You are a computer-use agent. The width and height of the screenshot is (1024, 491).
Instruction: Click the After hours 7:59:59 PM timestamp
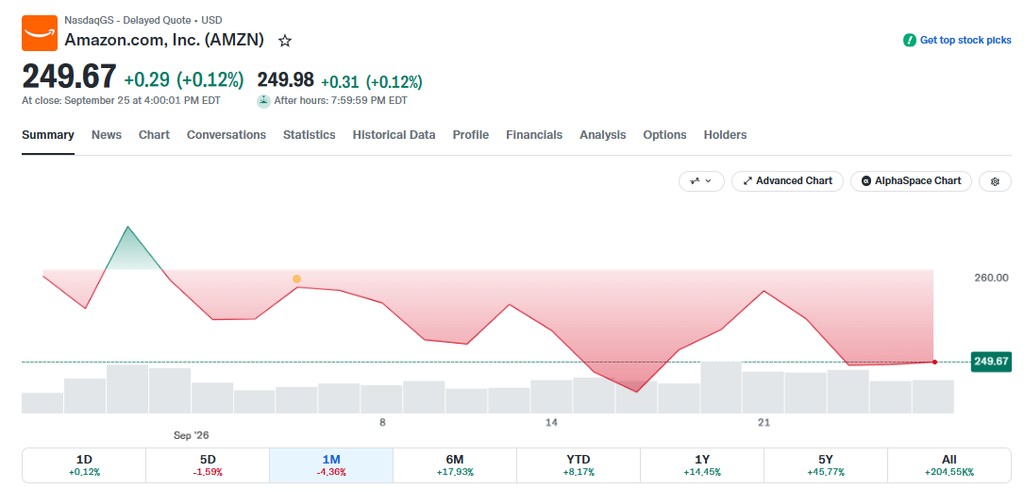341,101
